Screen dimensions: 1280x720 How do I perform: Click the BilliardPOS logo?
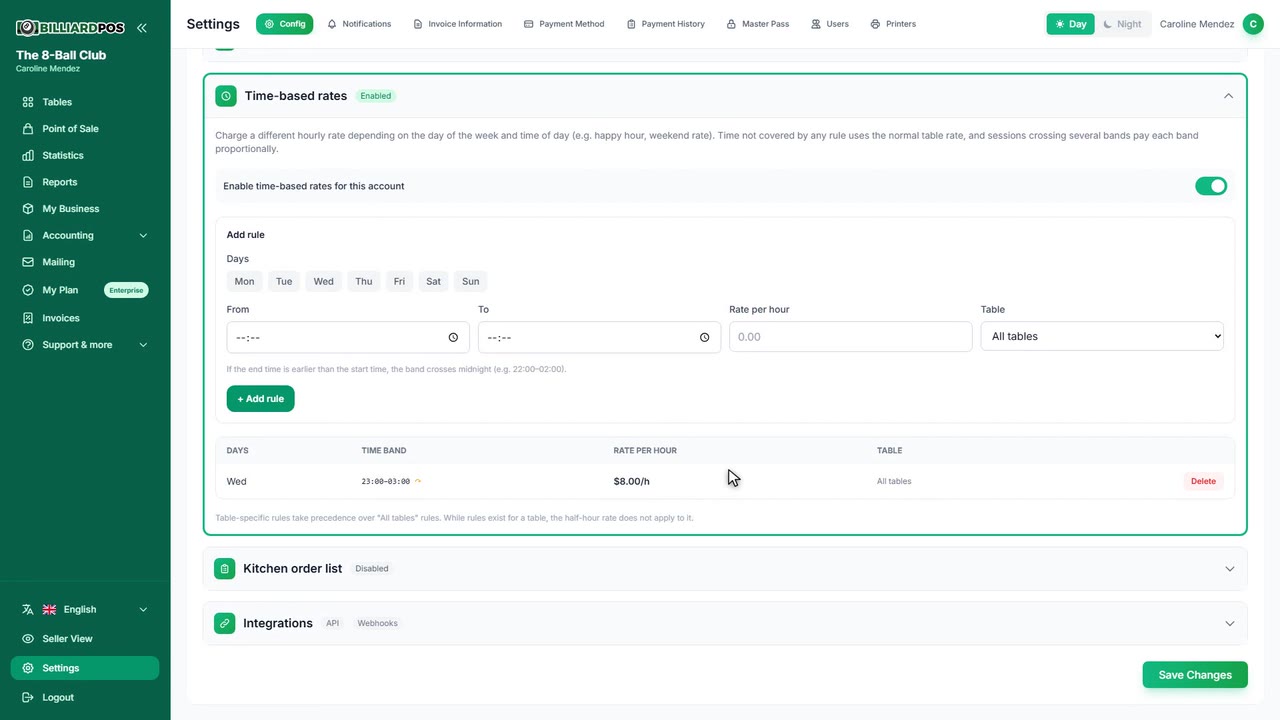coord(70,28)
